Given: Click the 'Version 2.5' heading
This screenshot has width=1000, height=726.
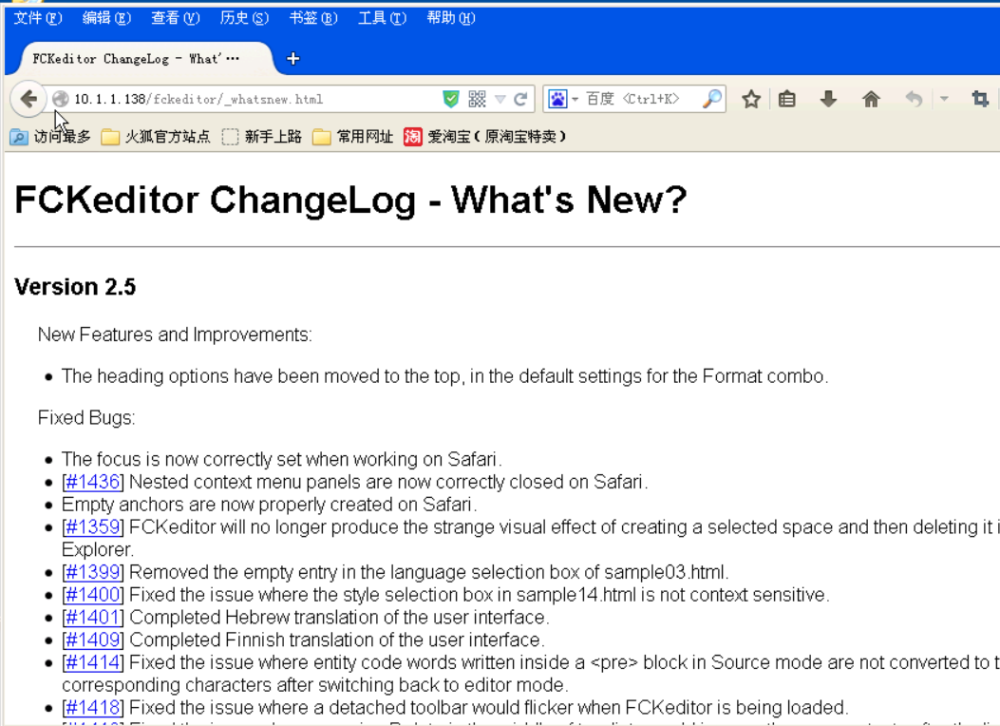Looking at the screenshot, I should coord(75,287).
